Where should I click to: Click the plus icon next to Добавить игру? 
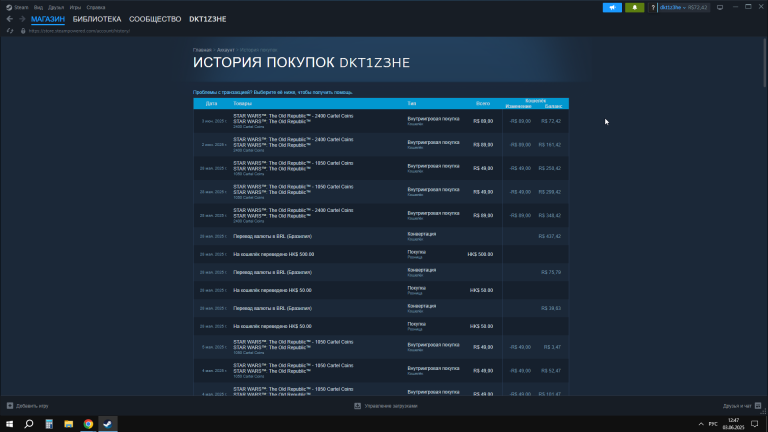point(10,406)
